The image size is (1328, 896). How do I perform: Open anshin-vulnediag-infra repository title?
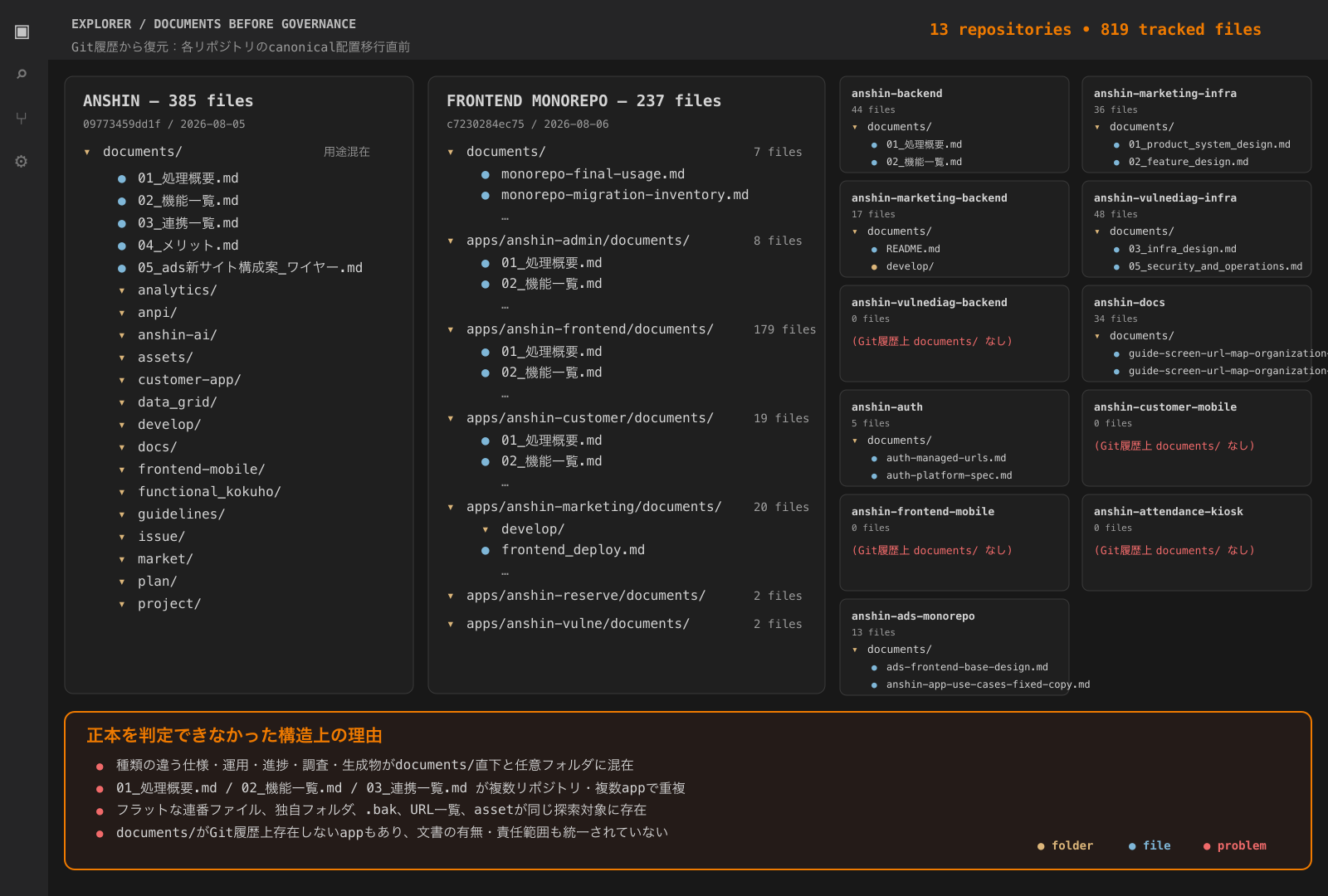tap(1164, 198)
